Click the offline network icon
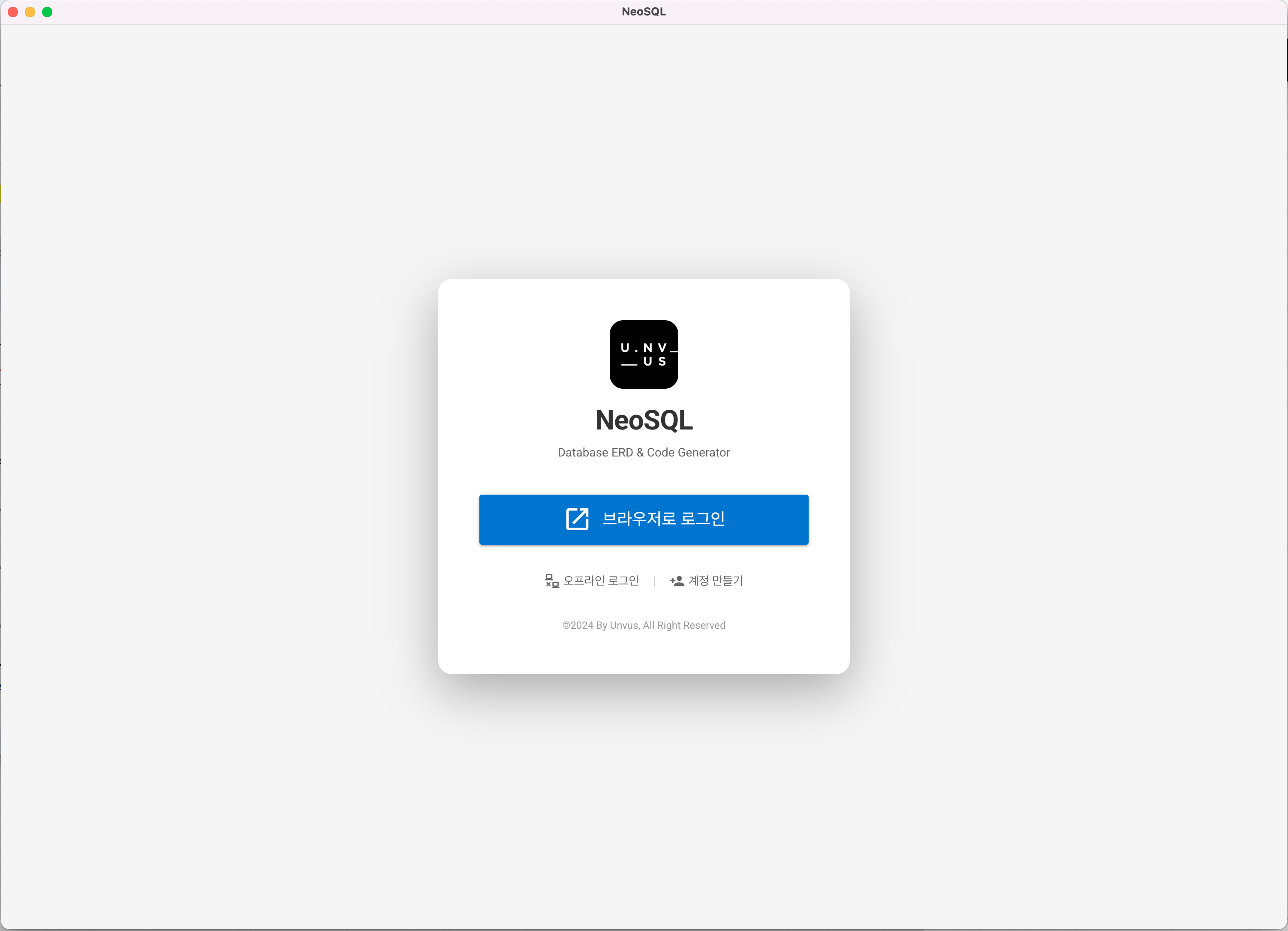1288x931 pixels. (552, 581)
